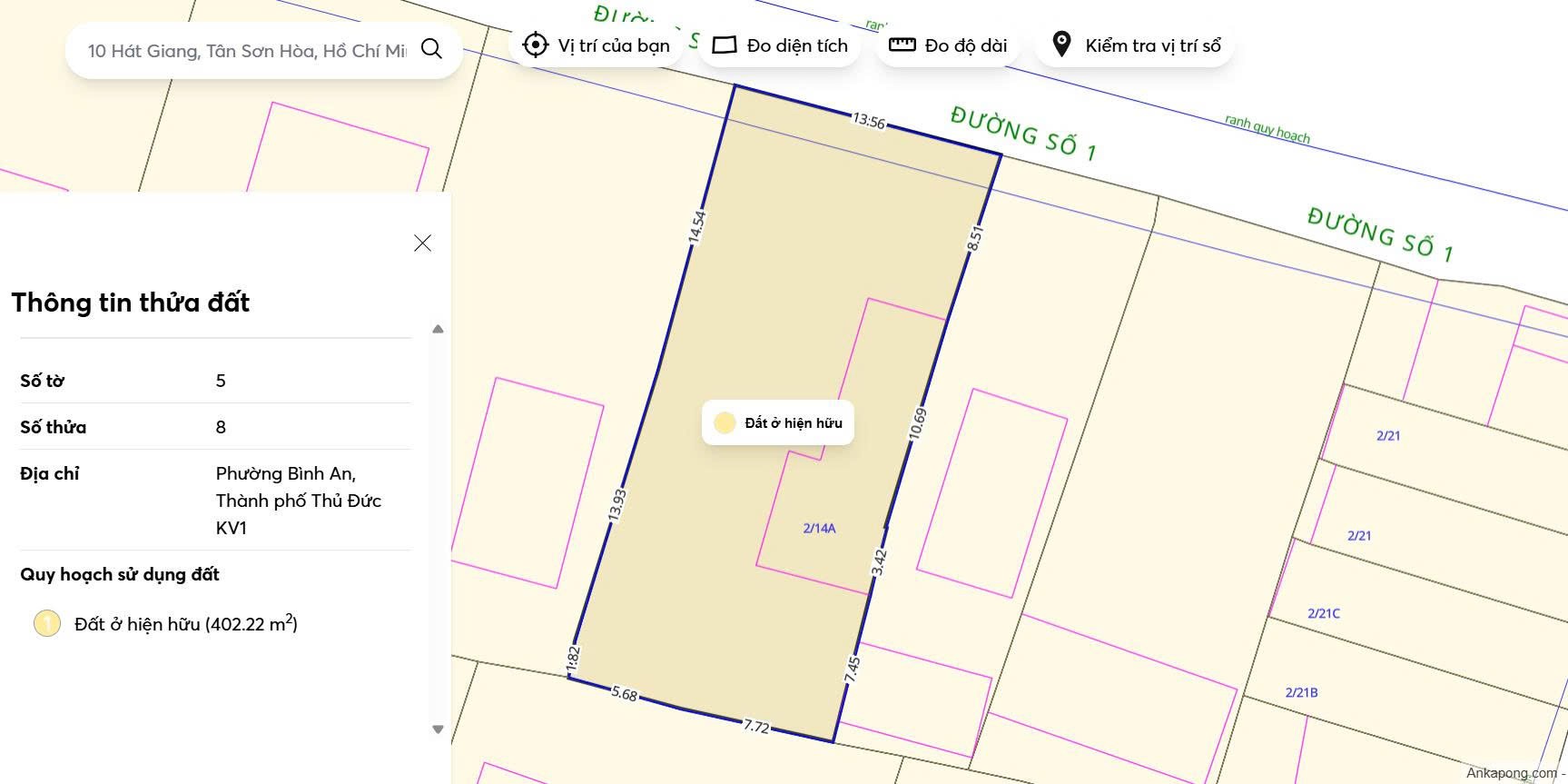Viewport: 1568px width, 784px height.
Task: Close the parcel information panel
Action: tap(422, 243)
